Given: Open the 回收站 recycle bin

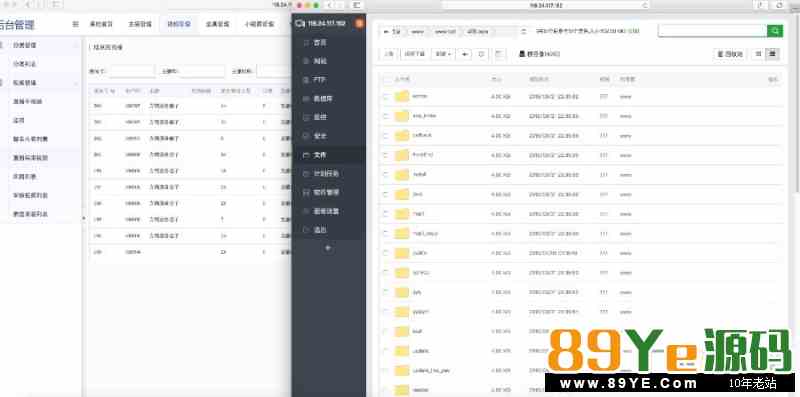Looking at the screenshot, I should pyautogui.click(x=730, y=54).
